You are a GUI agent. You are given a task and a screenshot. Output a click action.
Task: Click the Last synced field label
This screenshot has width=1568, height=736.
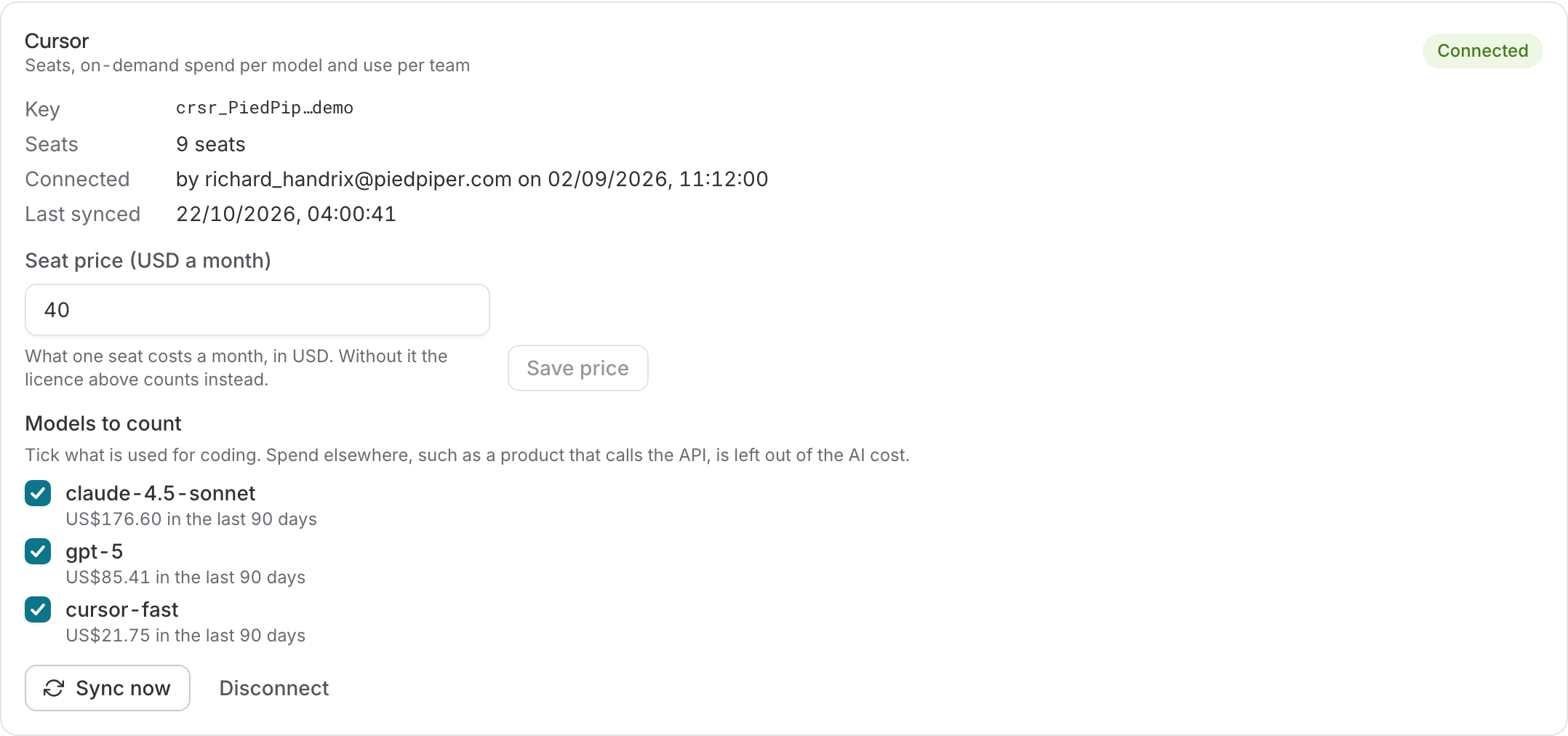point(83,214)
